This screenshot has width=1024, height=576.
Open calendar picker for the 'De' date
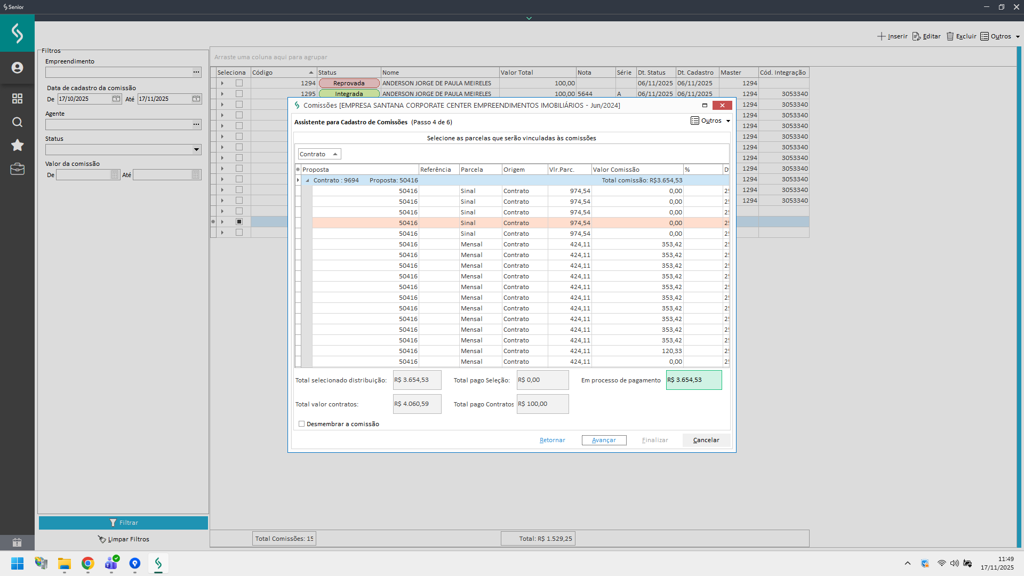[x=116, y=99]
